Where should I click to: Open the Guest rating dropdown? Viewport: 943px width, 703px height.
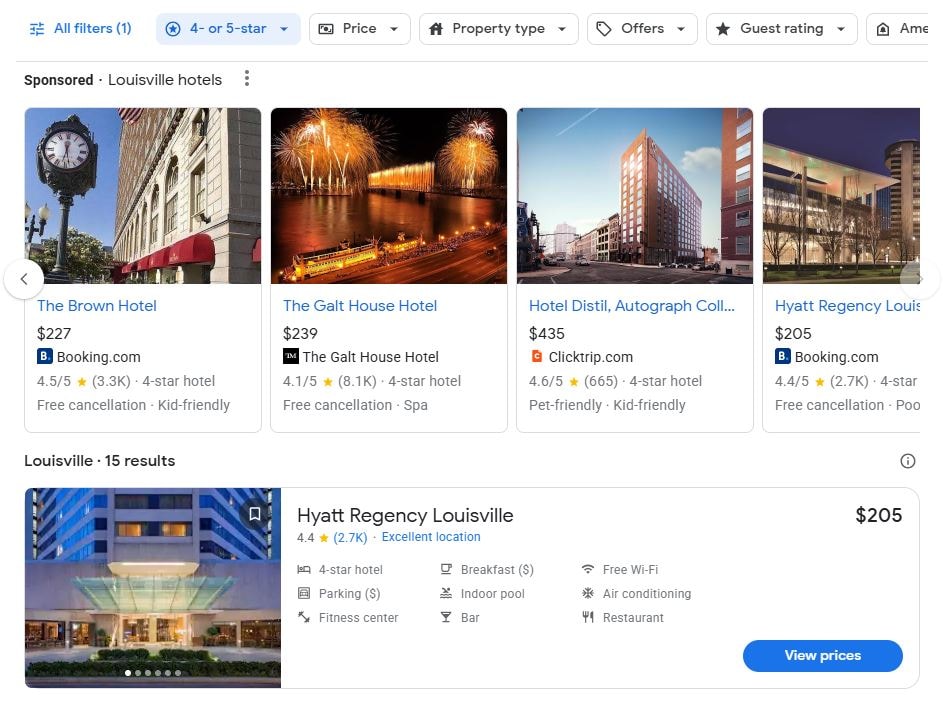pos(782,28)
